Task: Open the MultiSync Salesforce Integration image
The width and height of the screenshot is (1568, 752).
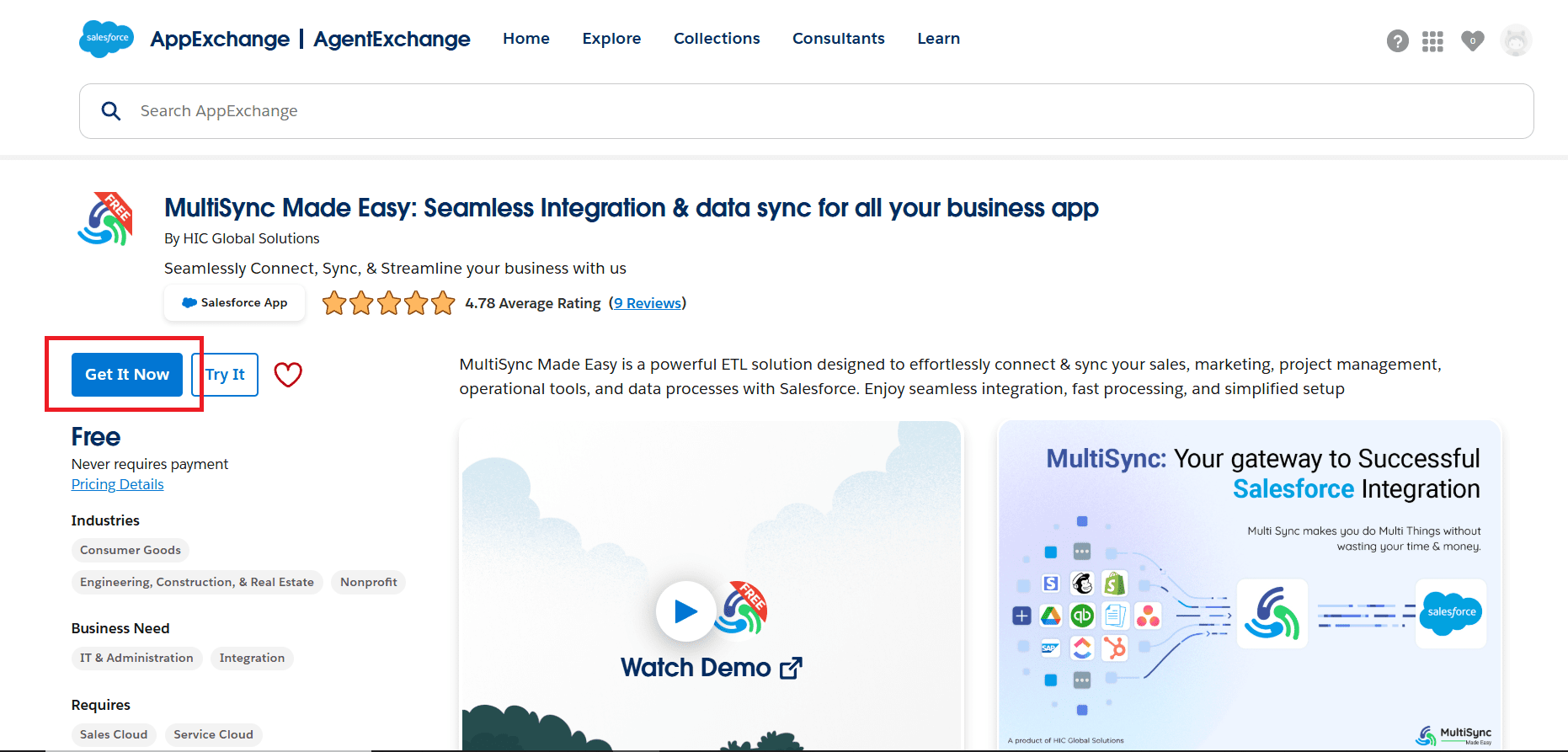Action: click(x=1249, y=585)
